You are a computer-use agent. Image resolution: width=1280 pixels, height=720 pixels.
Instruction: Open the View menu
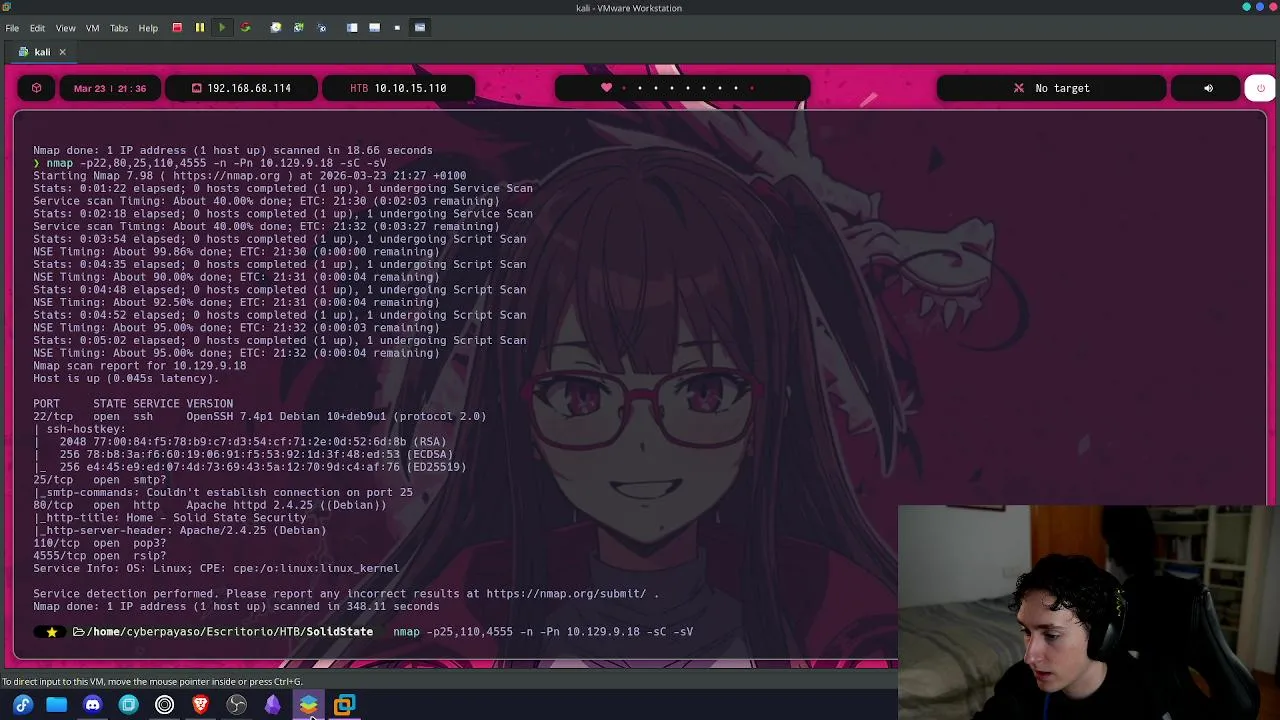point(65,28)
